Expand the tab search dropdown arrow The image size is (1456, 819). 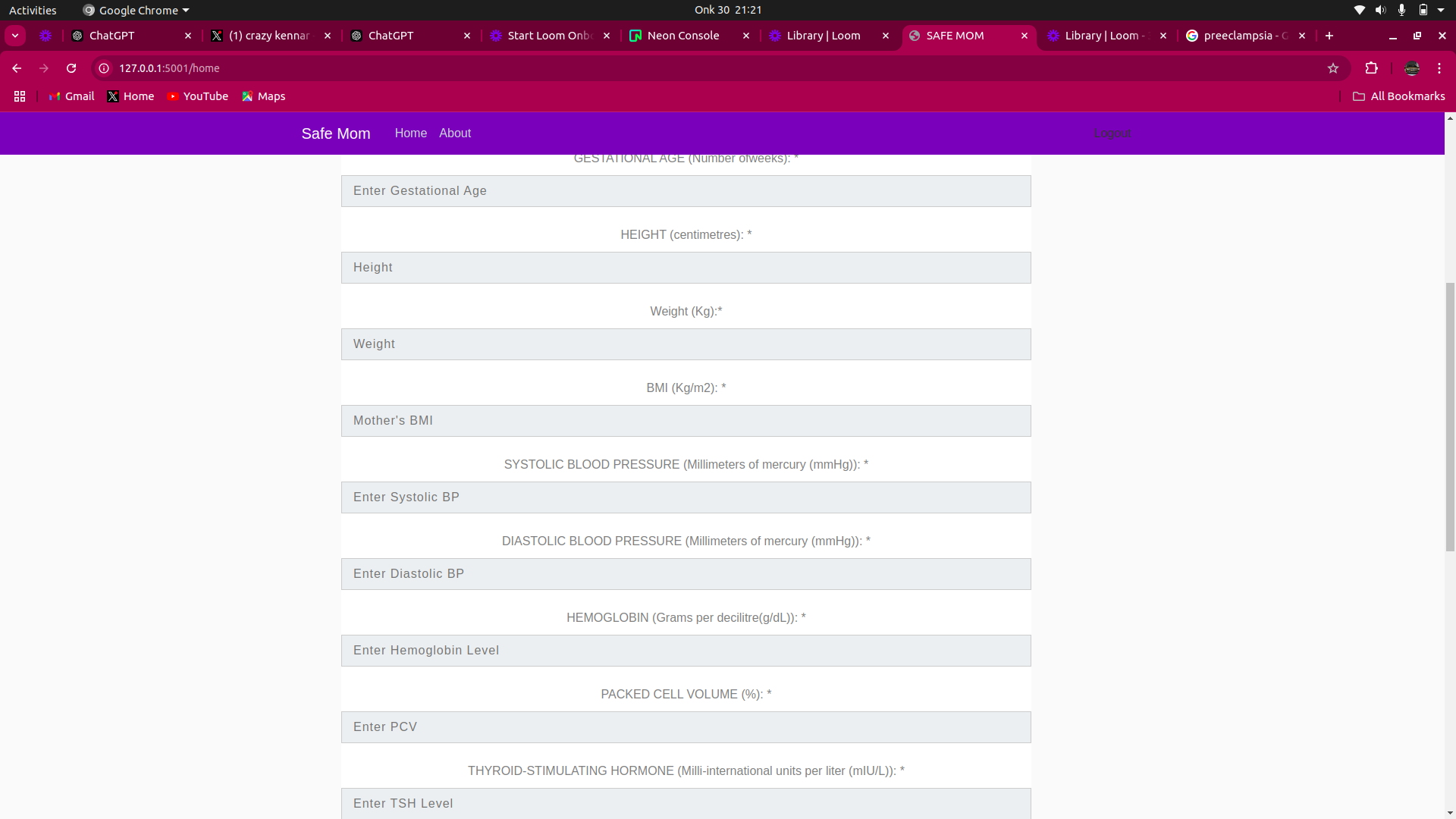[15, 36]
